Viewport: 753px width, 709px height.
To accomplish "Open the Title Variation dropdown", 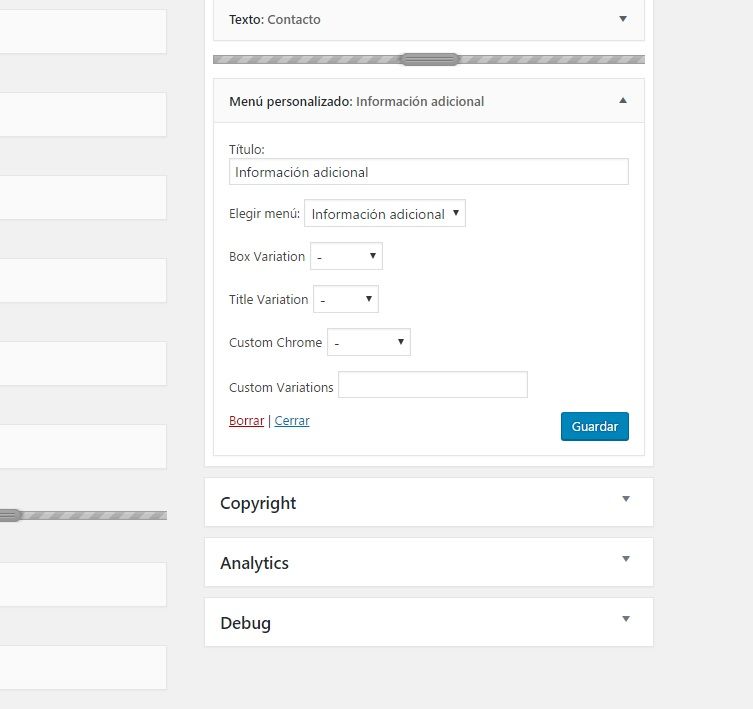I will tap(346, 299).
